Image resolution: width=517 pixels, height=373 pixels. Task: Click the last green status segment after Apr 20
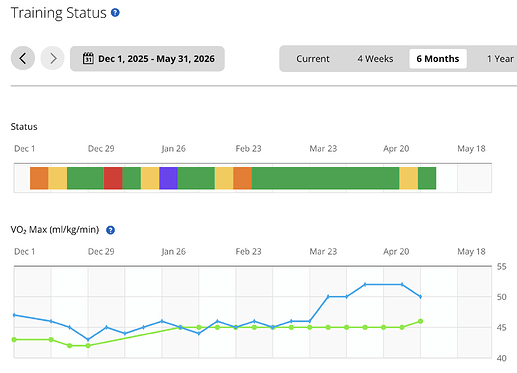pos(427,178)
